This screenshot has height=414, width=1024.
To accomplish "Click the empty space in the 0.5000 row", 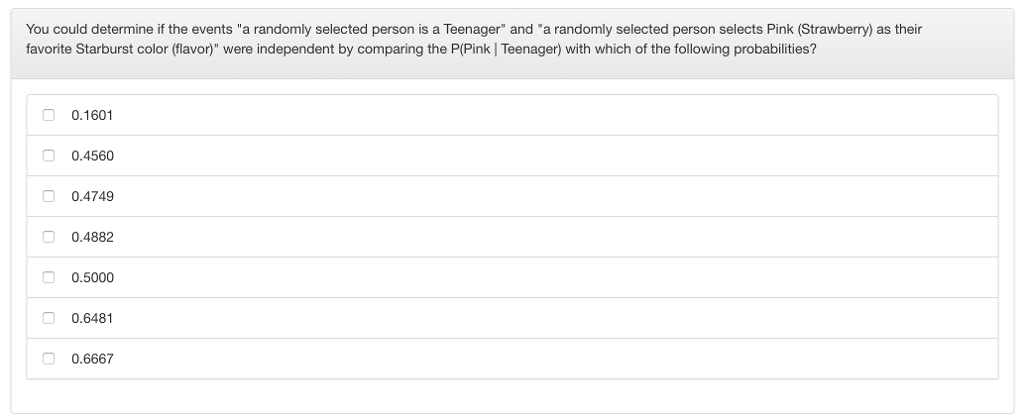I will coord(600,277).
